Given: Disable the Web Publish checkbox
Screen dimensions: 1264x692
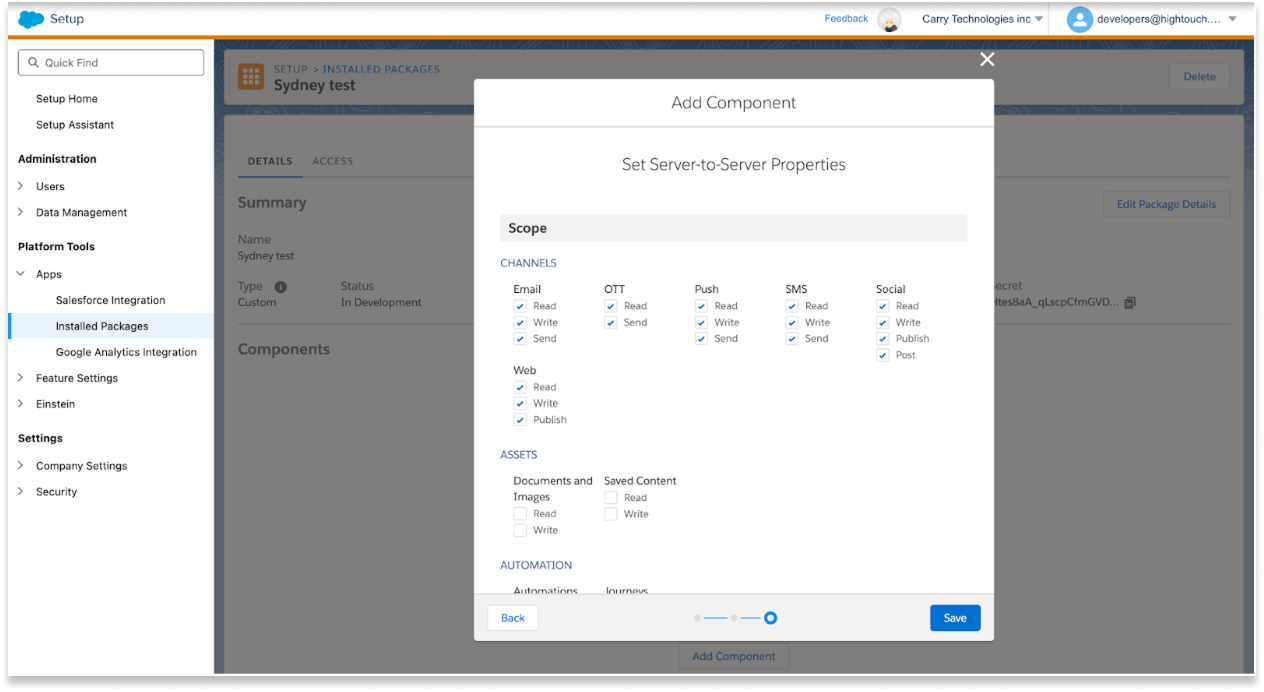Looking at the screenshot, I should 520,419.
